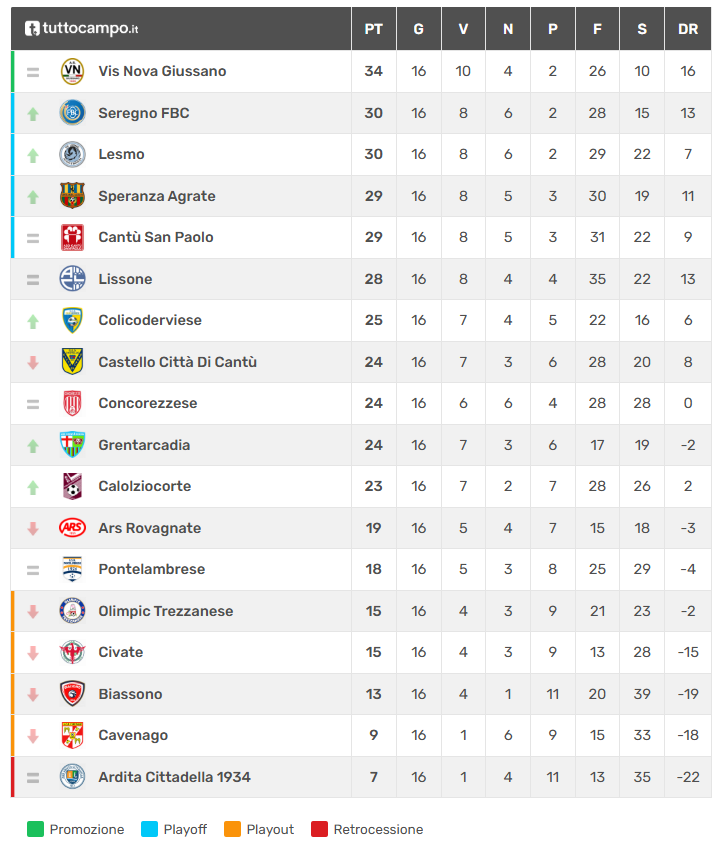Sort standings by DR column header
This screenshot has height=842, width=722.
pos(688,29)
